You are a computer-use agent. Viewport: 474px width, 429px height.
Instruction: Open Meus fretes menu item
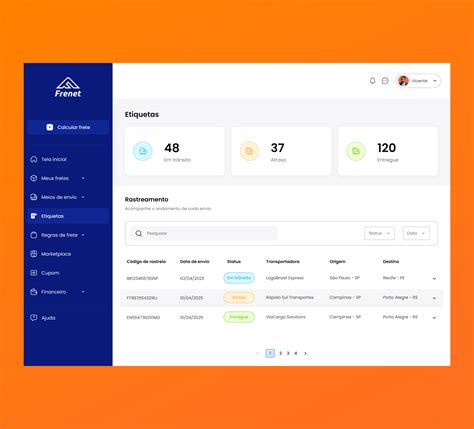coord(55,178)
